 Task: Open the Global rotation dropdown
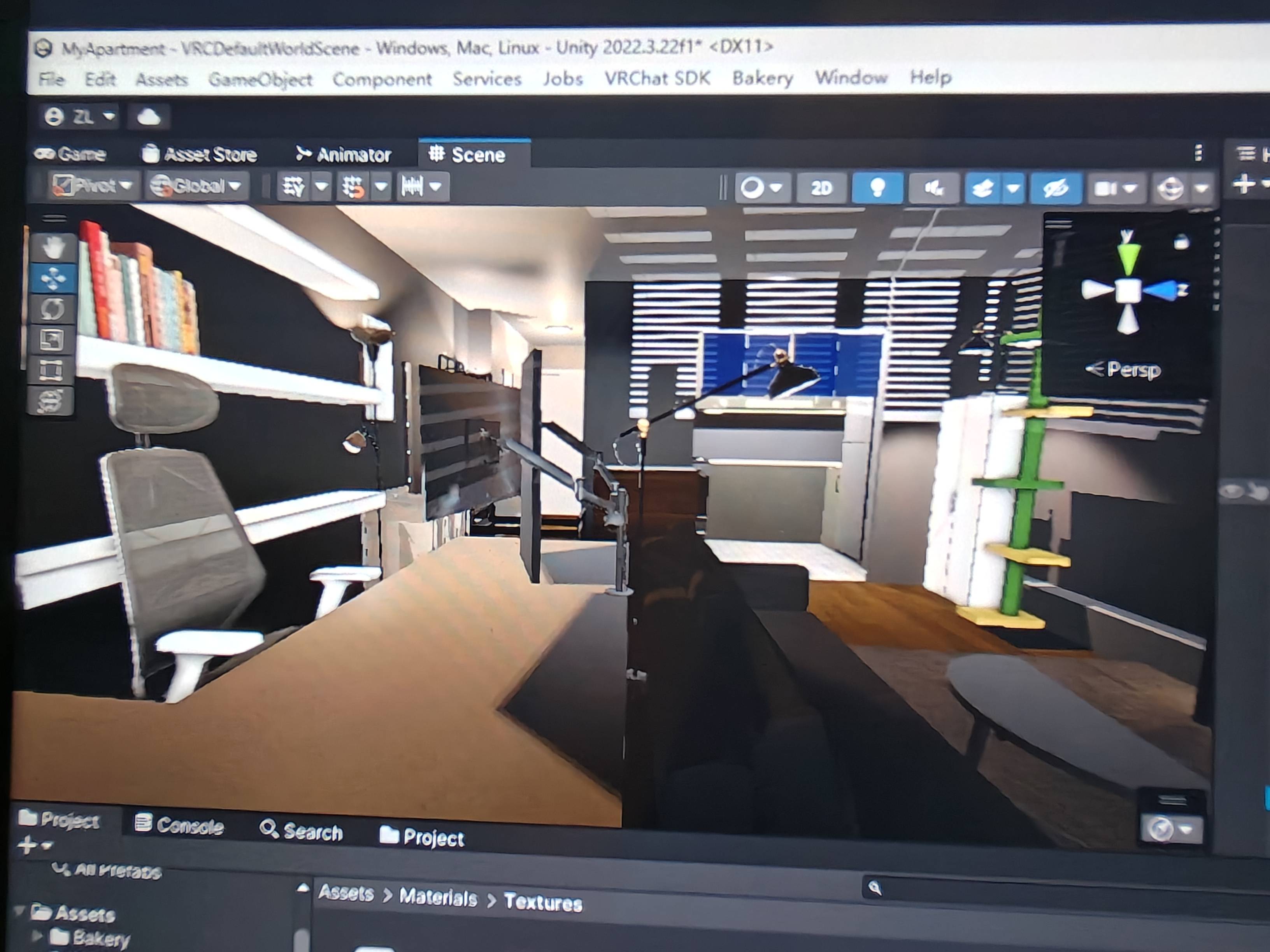196,186
